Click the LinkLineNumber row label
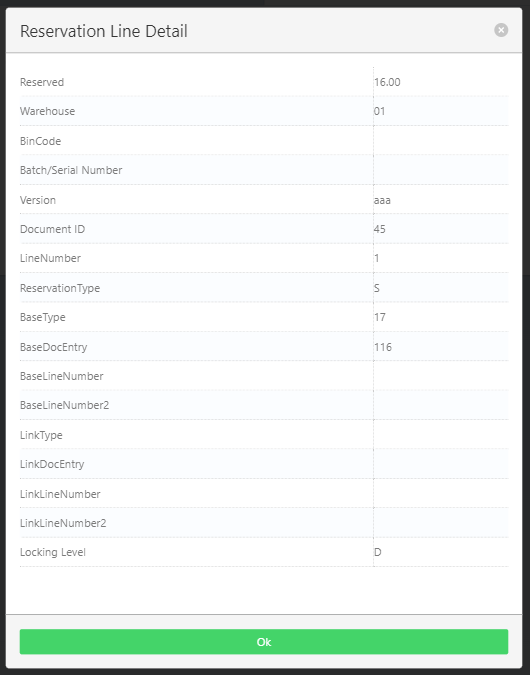Viewport: 530px width, 675px height. [60, 494]
